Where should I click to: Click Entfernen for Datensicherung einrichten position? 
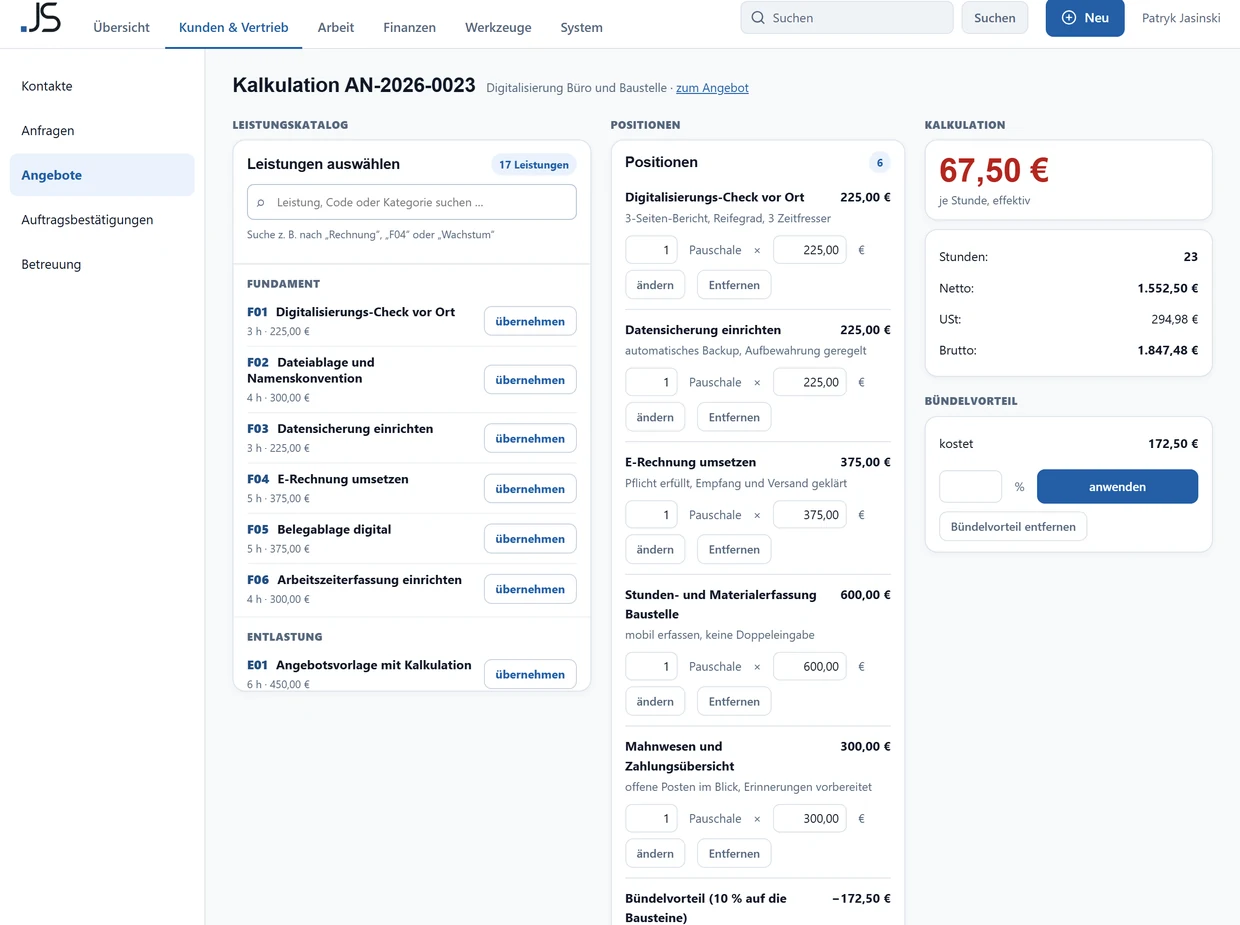(734, 417)
